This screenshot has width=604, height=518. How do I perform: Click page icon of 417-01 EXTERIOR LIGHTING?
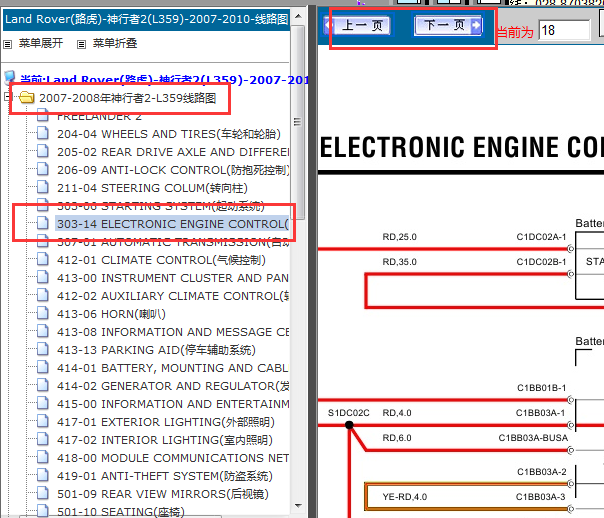coord(43,421)
